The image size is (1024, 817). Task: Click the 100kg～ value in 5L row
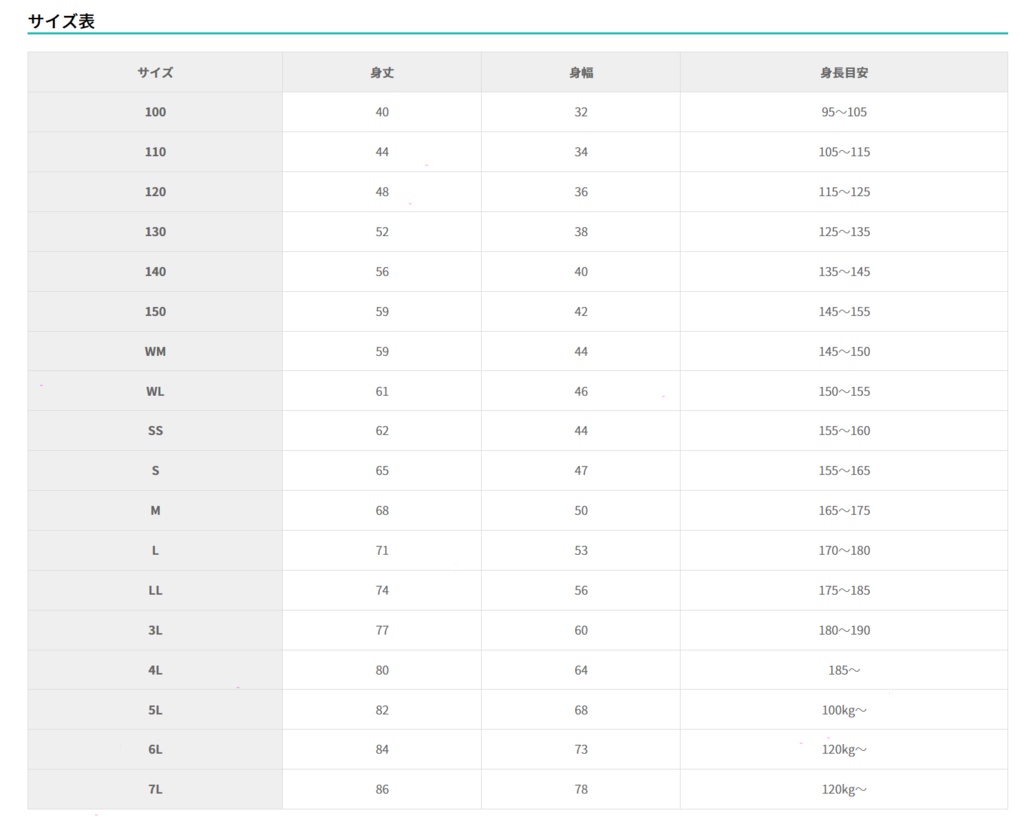click(844, 710)
